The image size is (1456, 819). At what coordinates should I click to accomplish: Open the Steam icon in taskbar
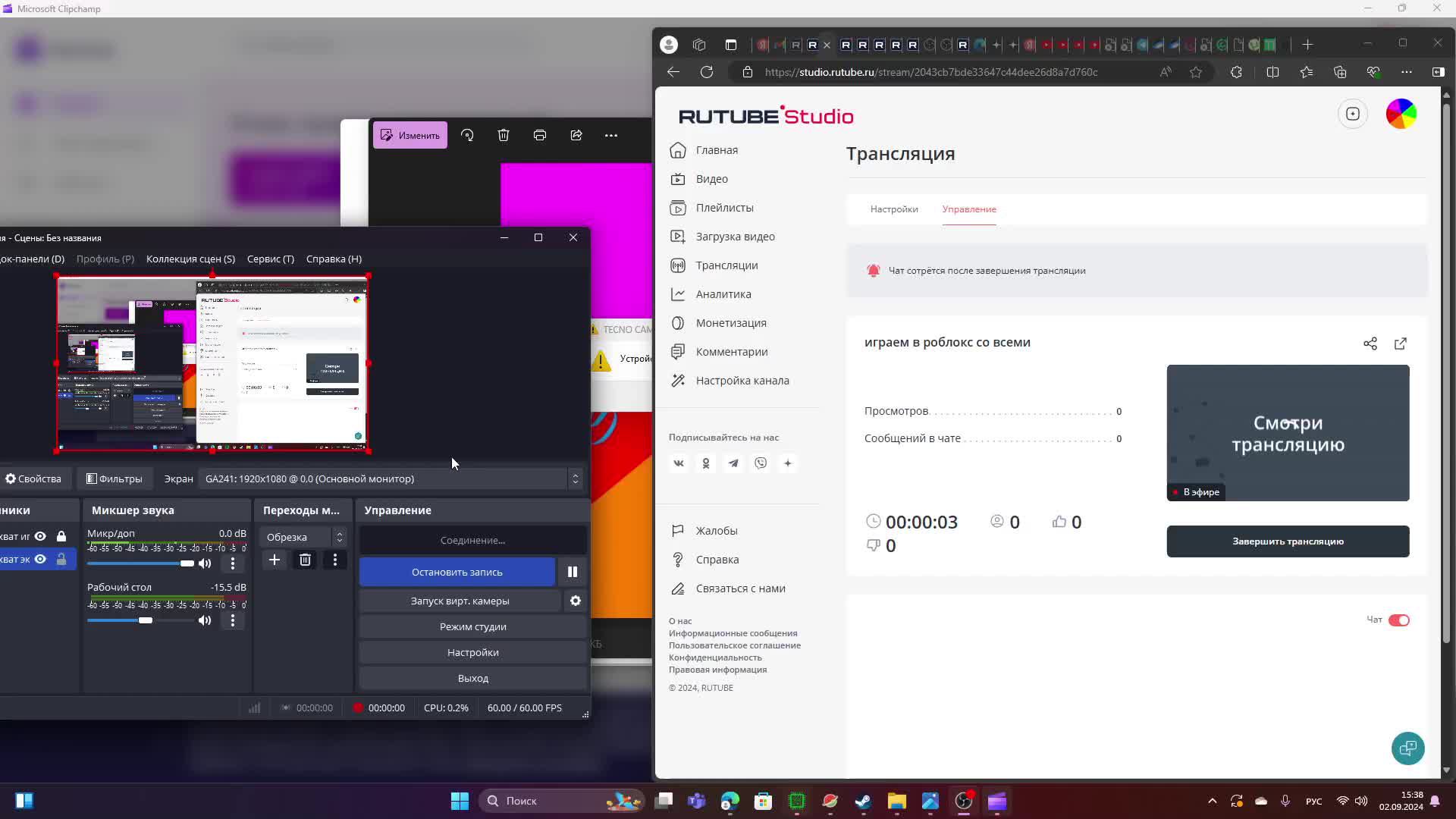[863, 801]
